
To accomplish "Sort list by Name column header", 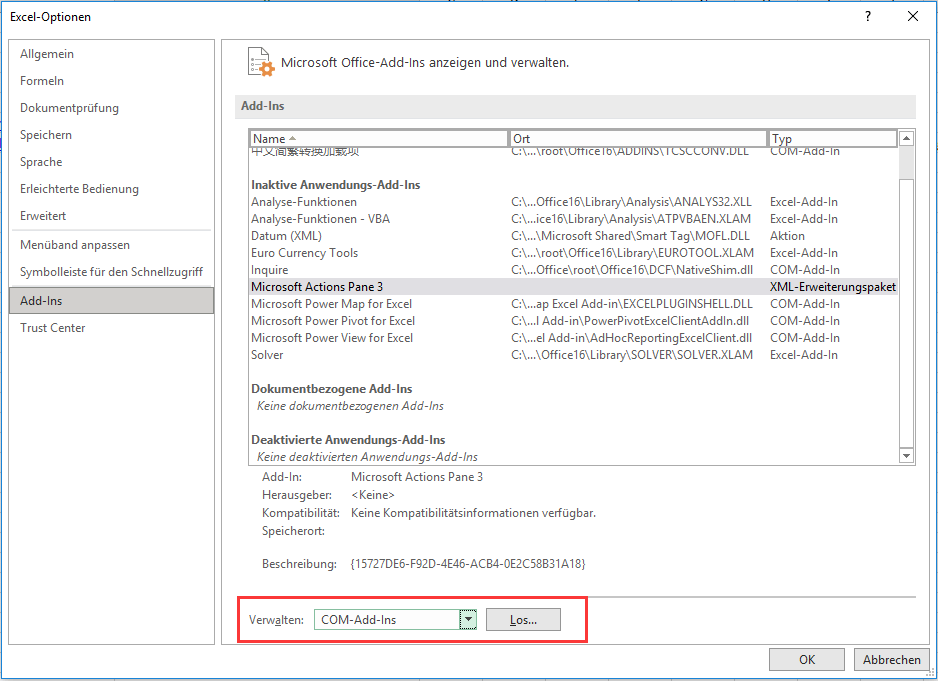I will click(379, 138).
